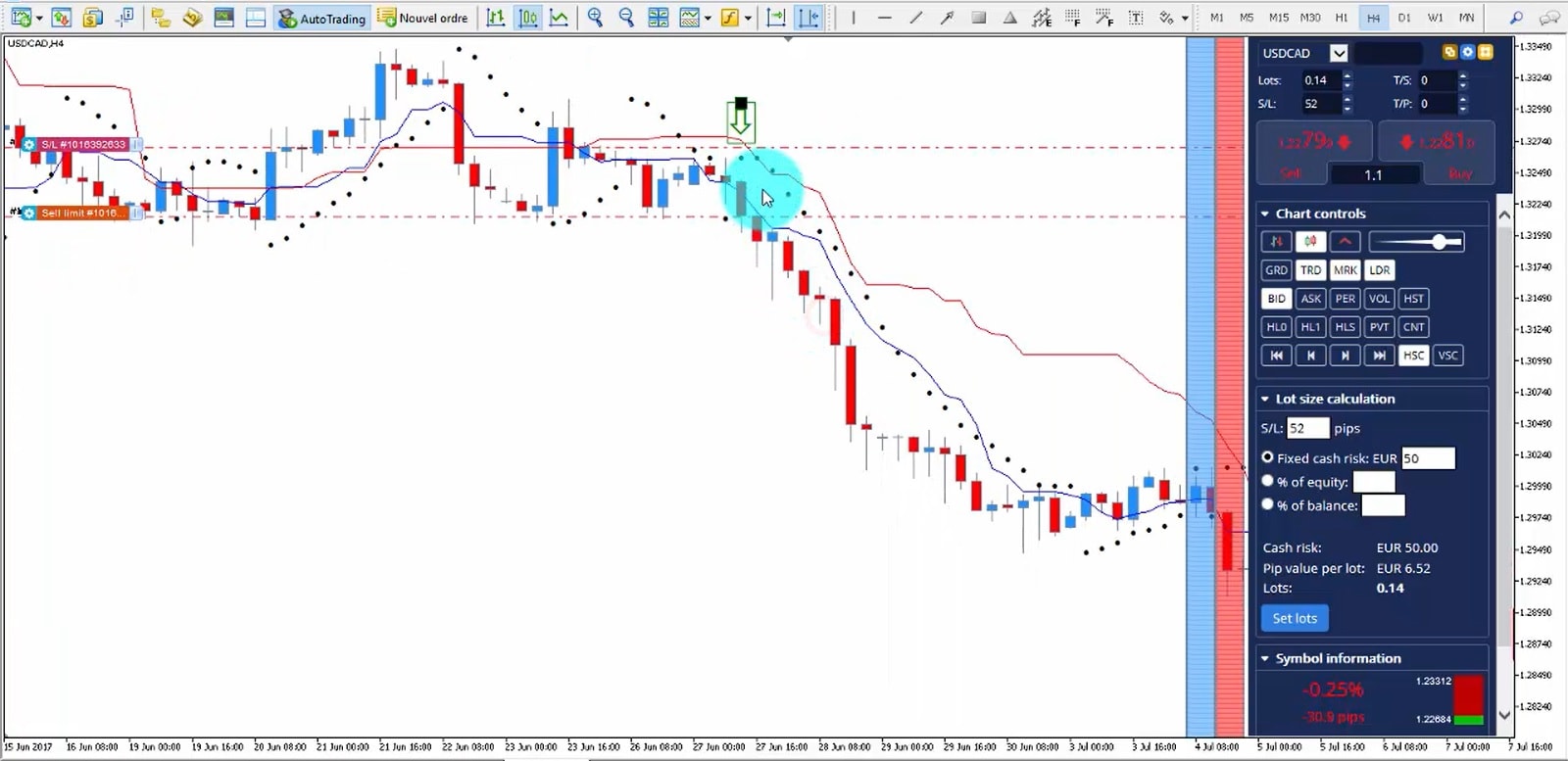Select the vertical line drawing tool
The image size is (1568, 761).
coord(854,18)
